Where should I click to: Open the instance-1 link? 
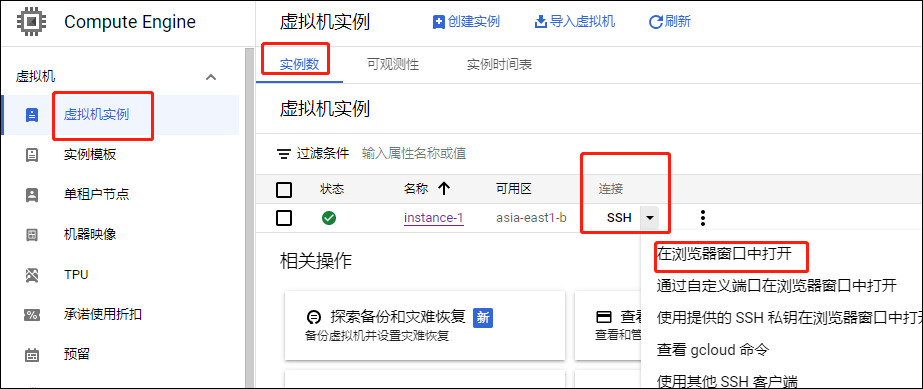pos(434,218)
